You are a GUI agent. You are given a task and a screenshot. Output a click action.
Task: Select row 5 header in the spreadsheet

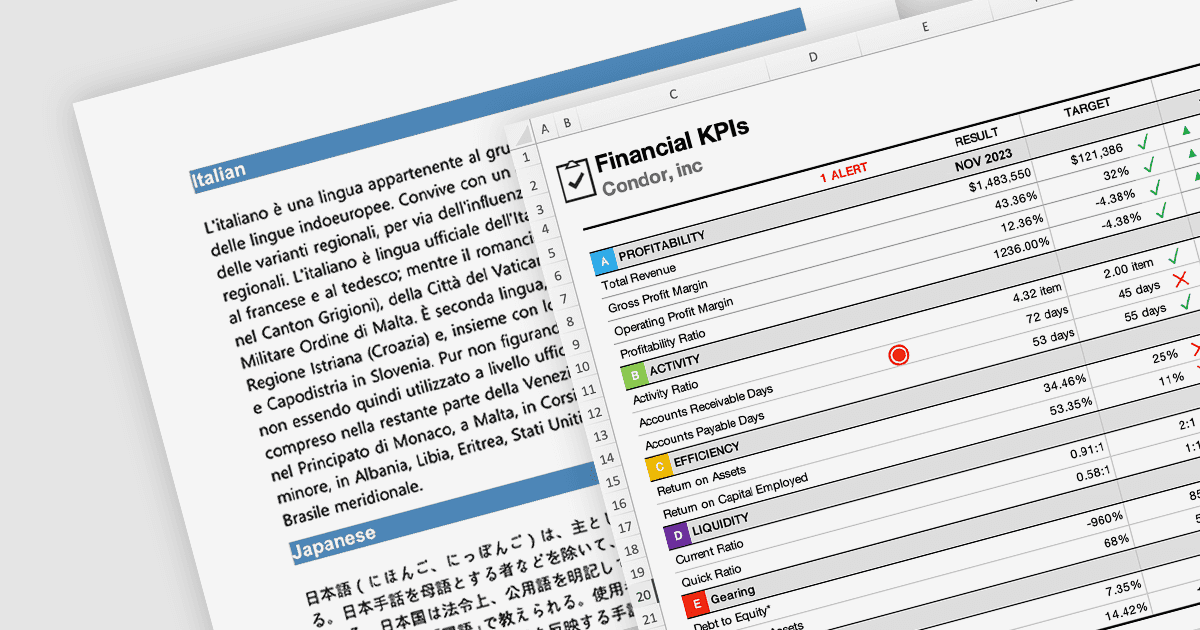[x=552, y=253]
